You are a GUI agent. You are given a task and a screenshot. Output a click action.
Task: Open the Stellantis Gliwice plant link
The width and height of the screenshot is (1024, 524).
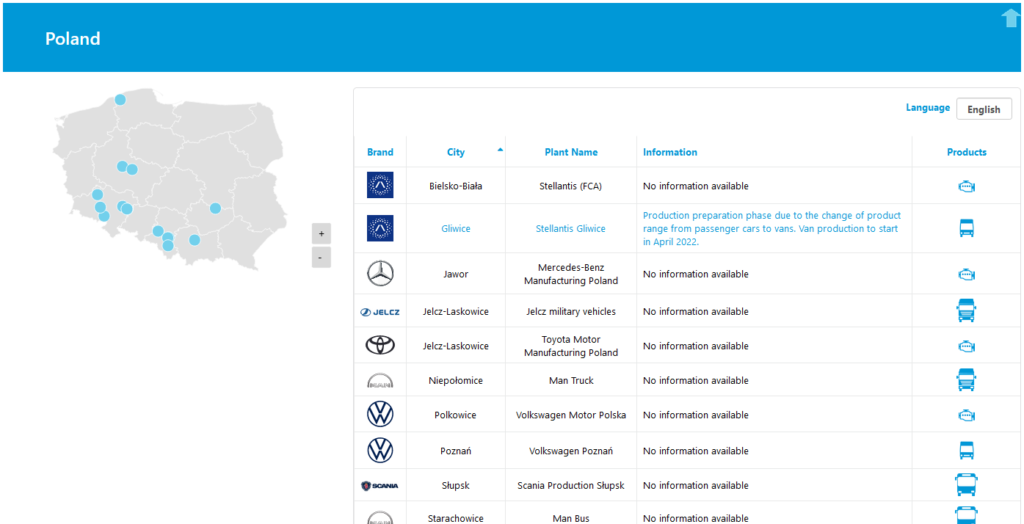[x=571, y=229]
